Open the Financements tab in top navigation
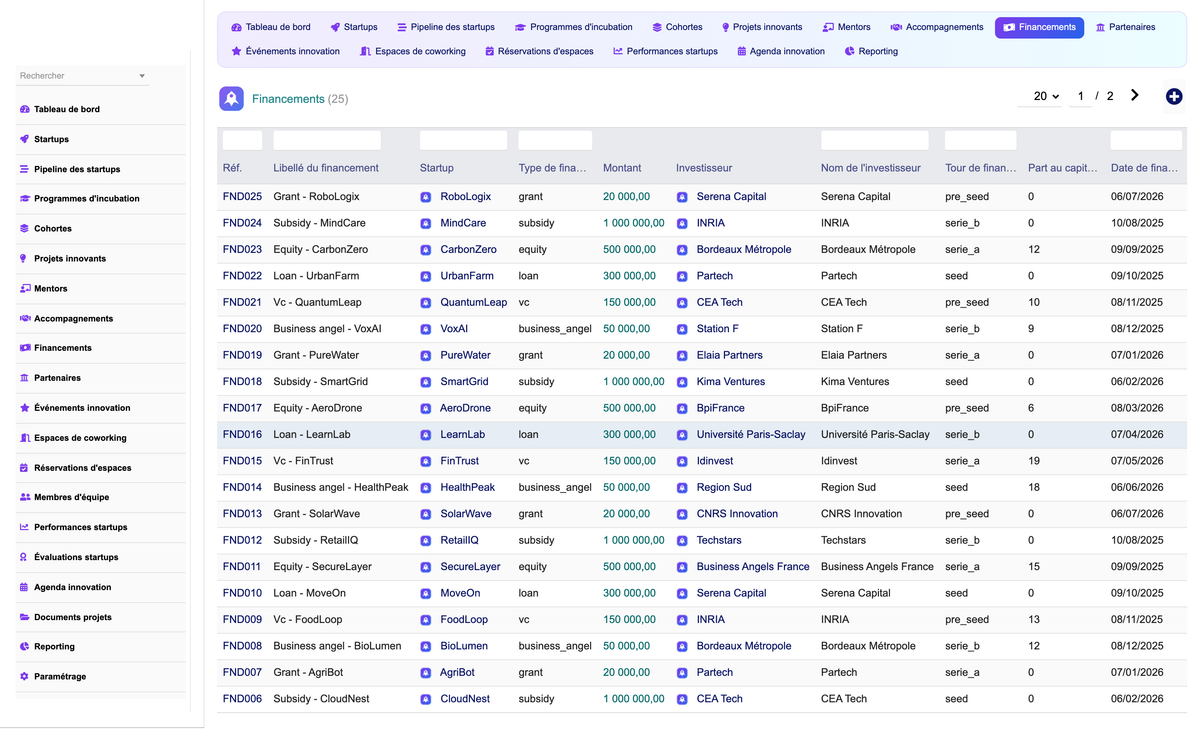The height and width of the screenshot is (743, 1200). (1039, 27)
